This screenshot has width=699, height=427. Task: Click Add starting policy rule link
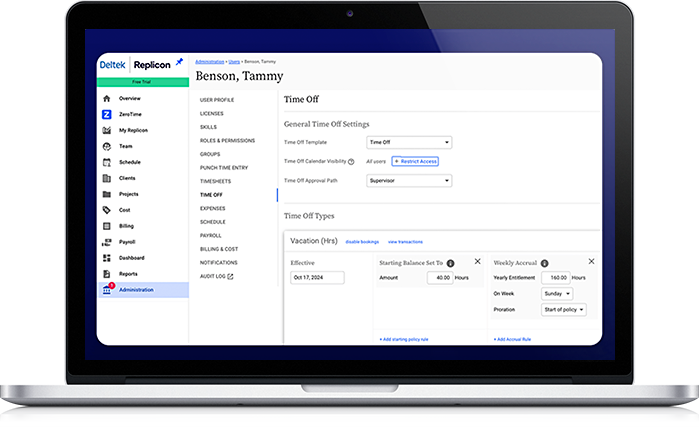coord(404,340)
